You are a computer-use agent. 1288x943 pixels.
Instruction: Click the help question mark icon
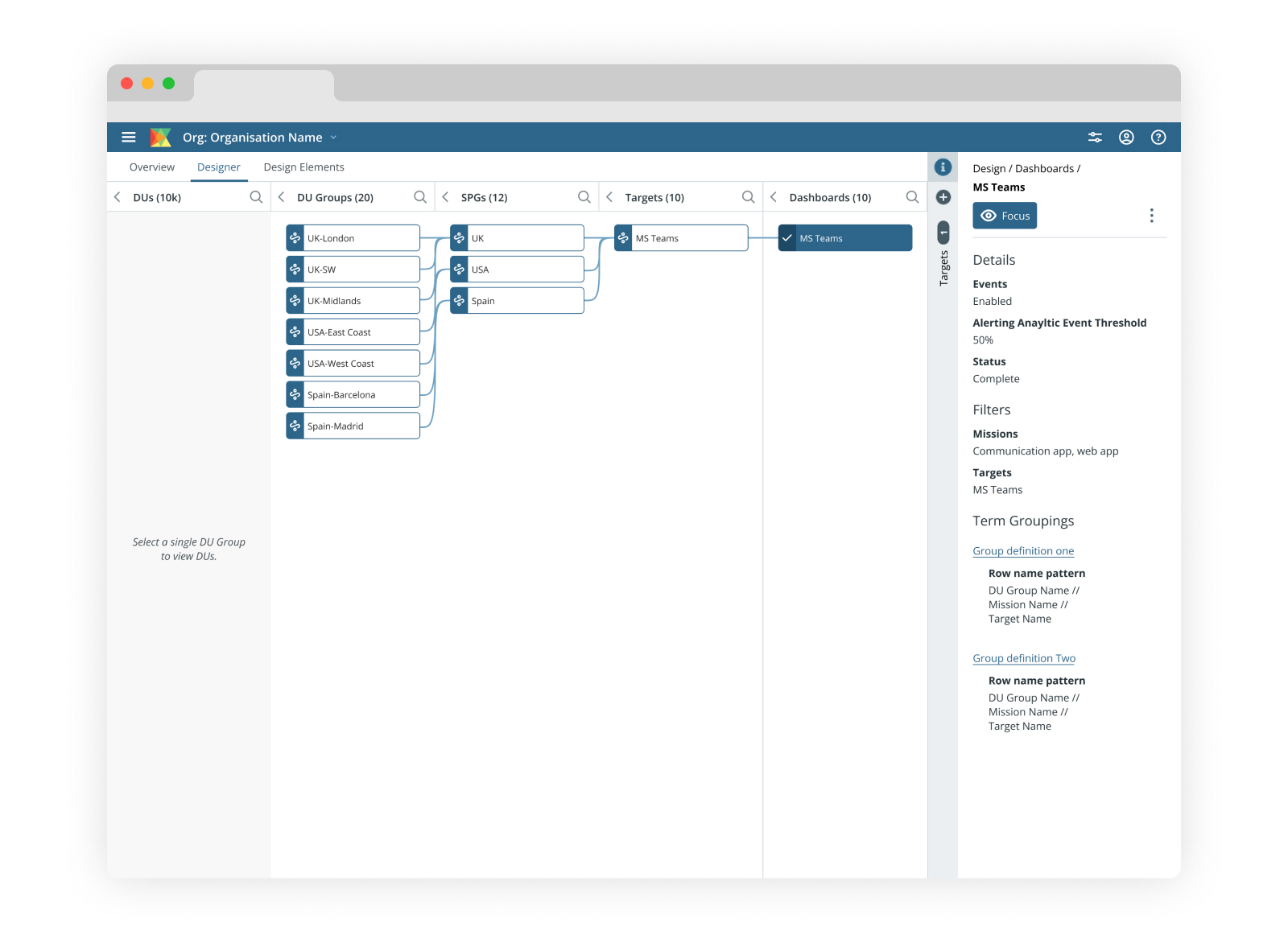1158,138
